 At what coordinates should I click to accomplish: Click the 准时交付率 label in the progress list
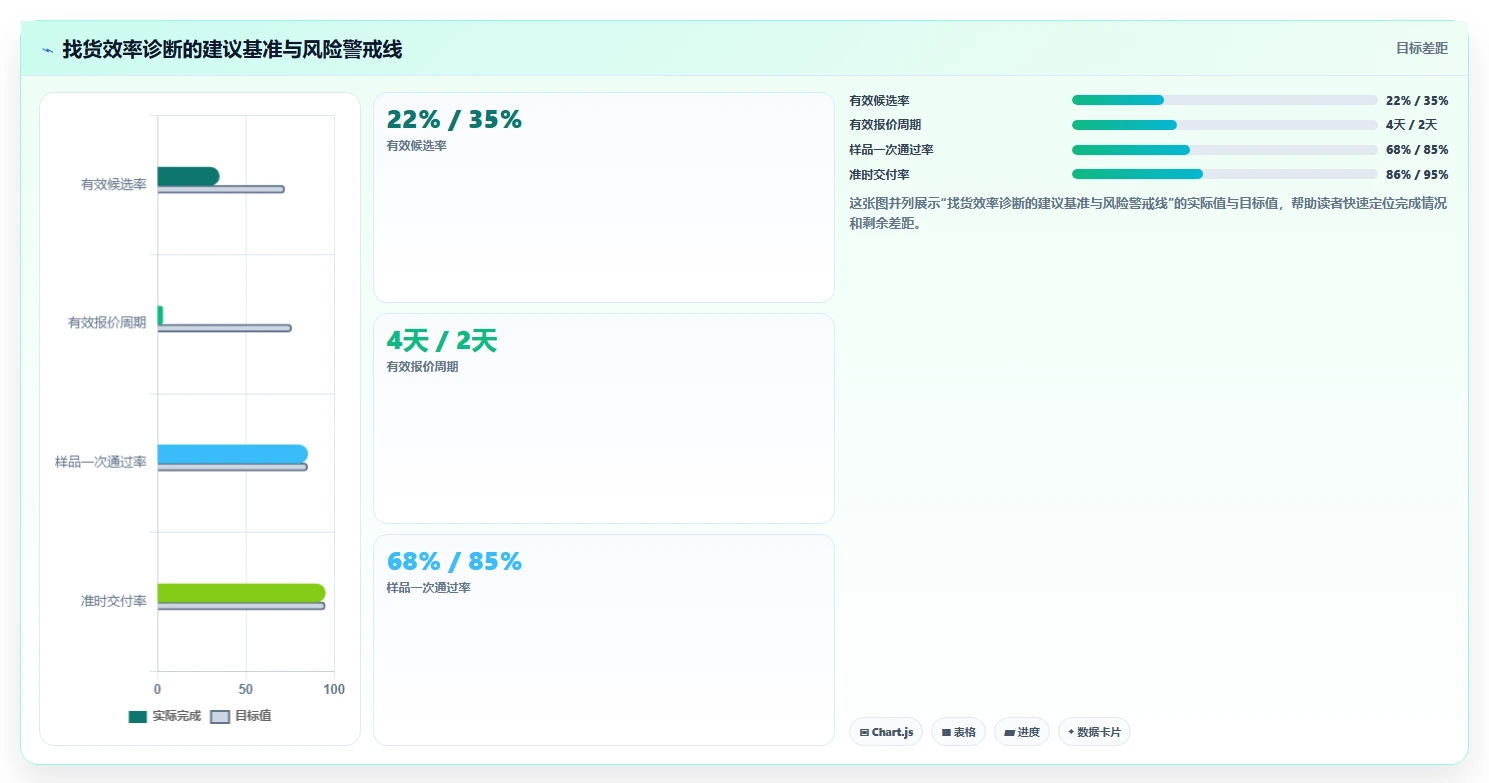click(879, 175)
